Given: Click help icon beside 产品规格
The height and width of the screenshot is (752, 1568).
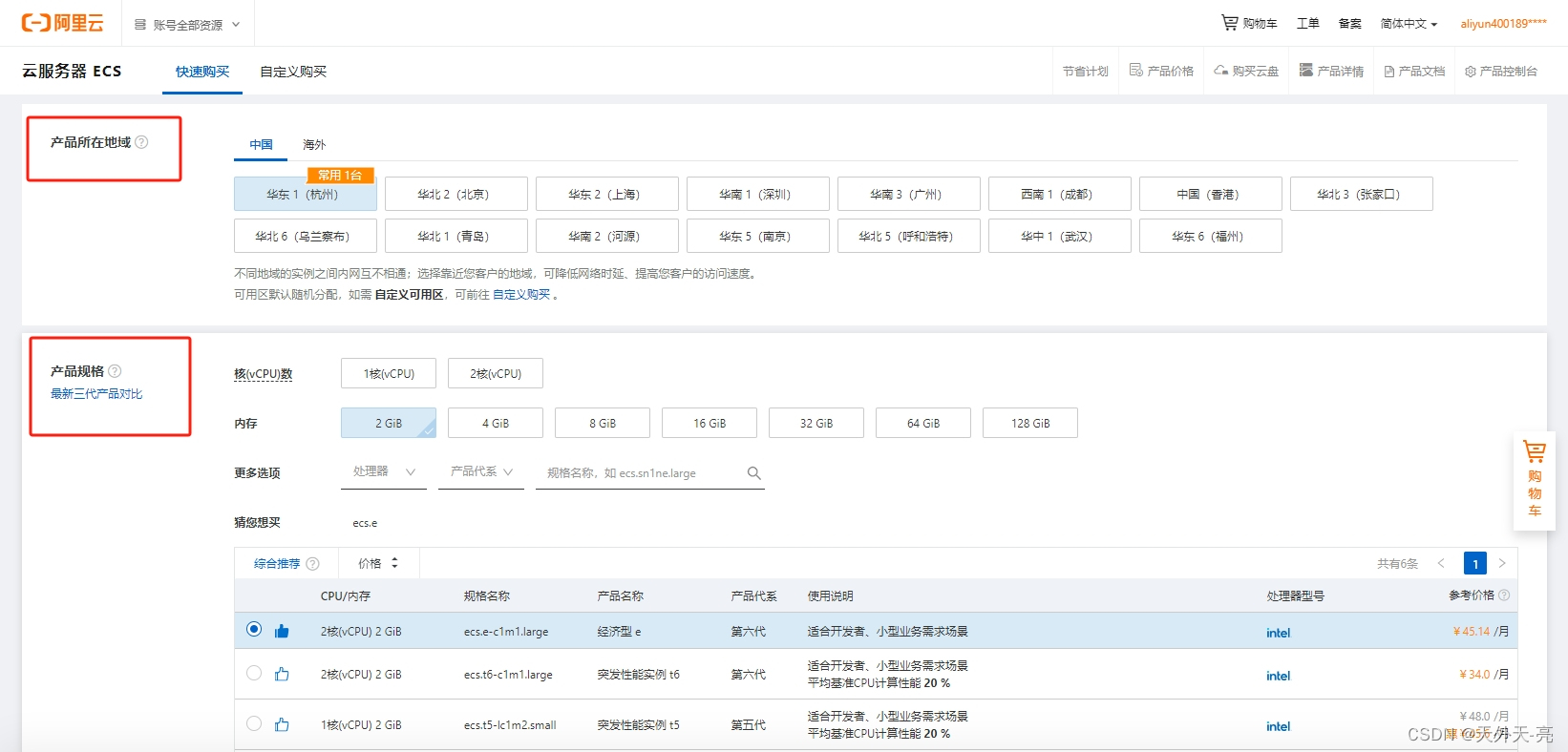Looking at the screenshot, I should 115,371.
